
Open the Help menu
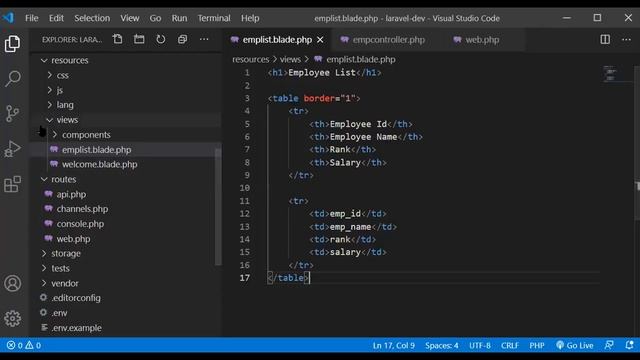click(250, 18)
